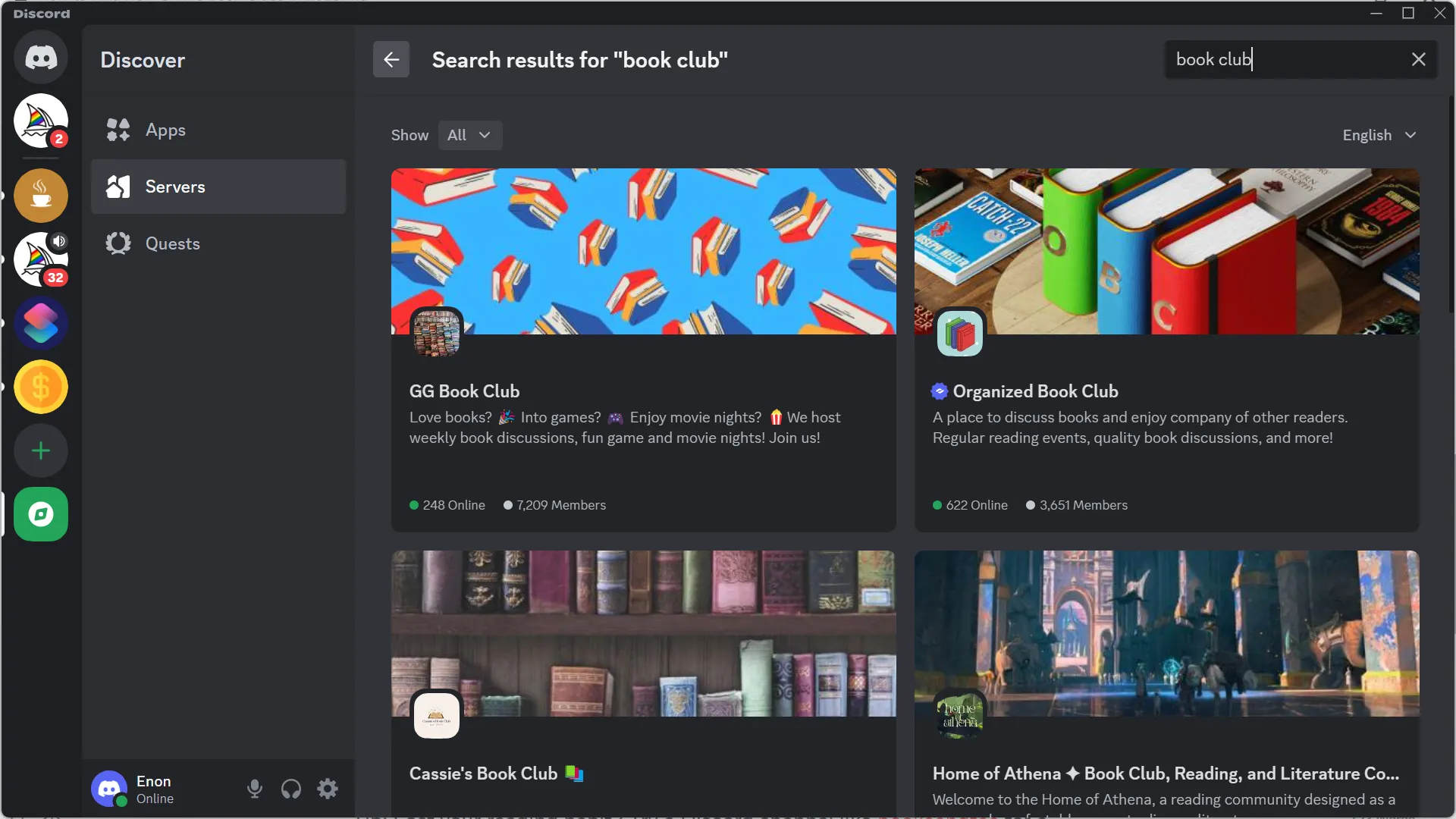Viewport: 1456px width, 819px height.
Task: Open GG Book Club banner image
Action: [x=644, y=251]
